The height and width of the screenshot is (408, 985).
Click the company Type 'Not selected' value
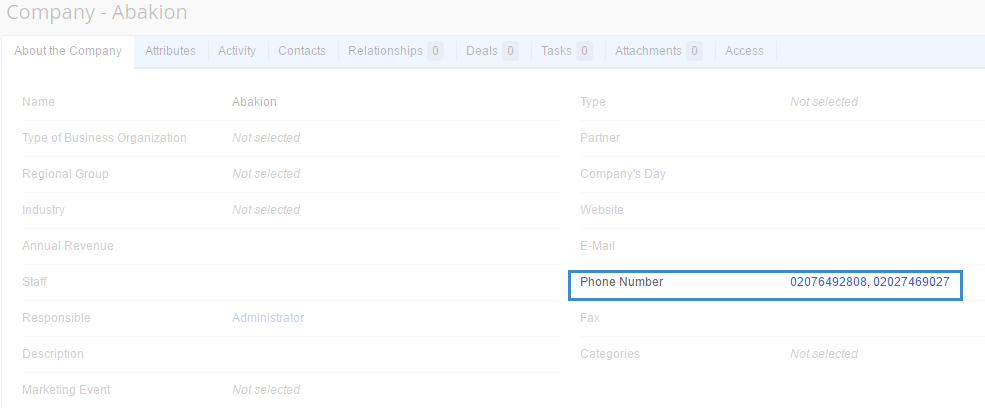[824, 102]
